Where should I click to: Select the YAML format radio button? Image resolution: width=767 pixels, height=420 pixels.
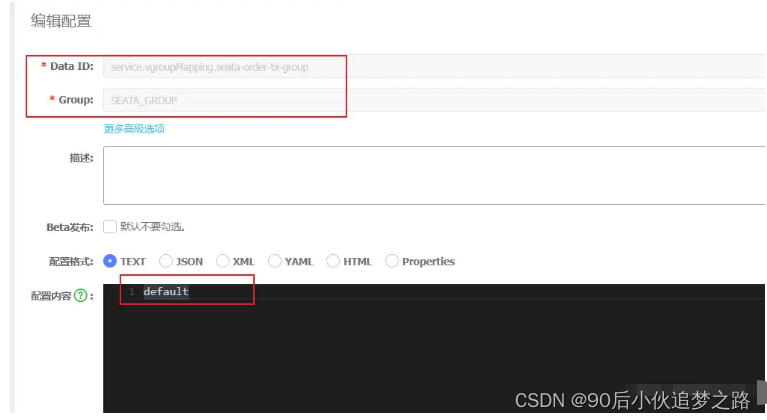(275, 261)
